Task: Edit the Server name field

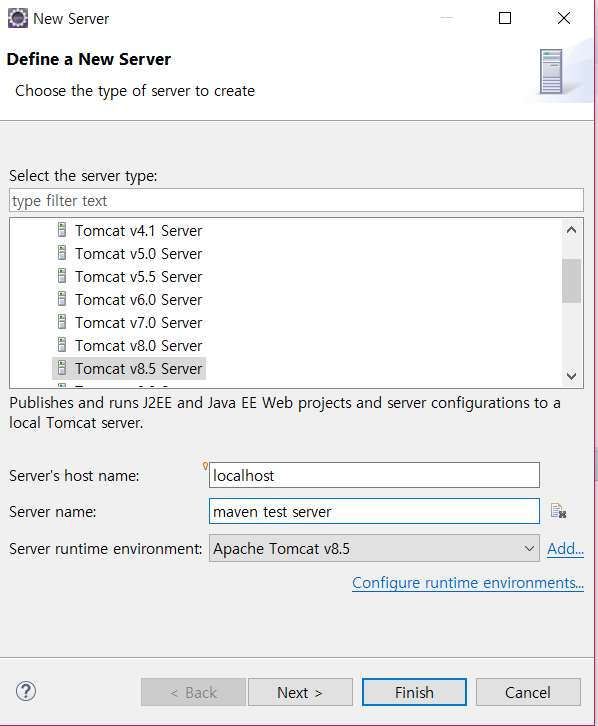Action: (x=374, y=511)
